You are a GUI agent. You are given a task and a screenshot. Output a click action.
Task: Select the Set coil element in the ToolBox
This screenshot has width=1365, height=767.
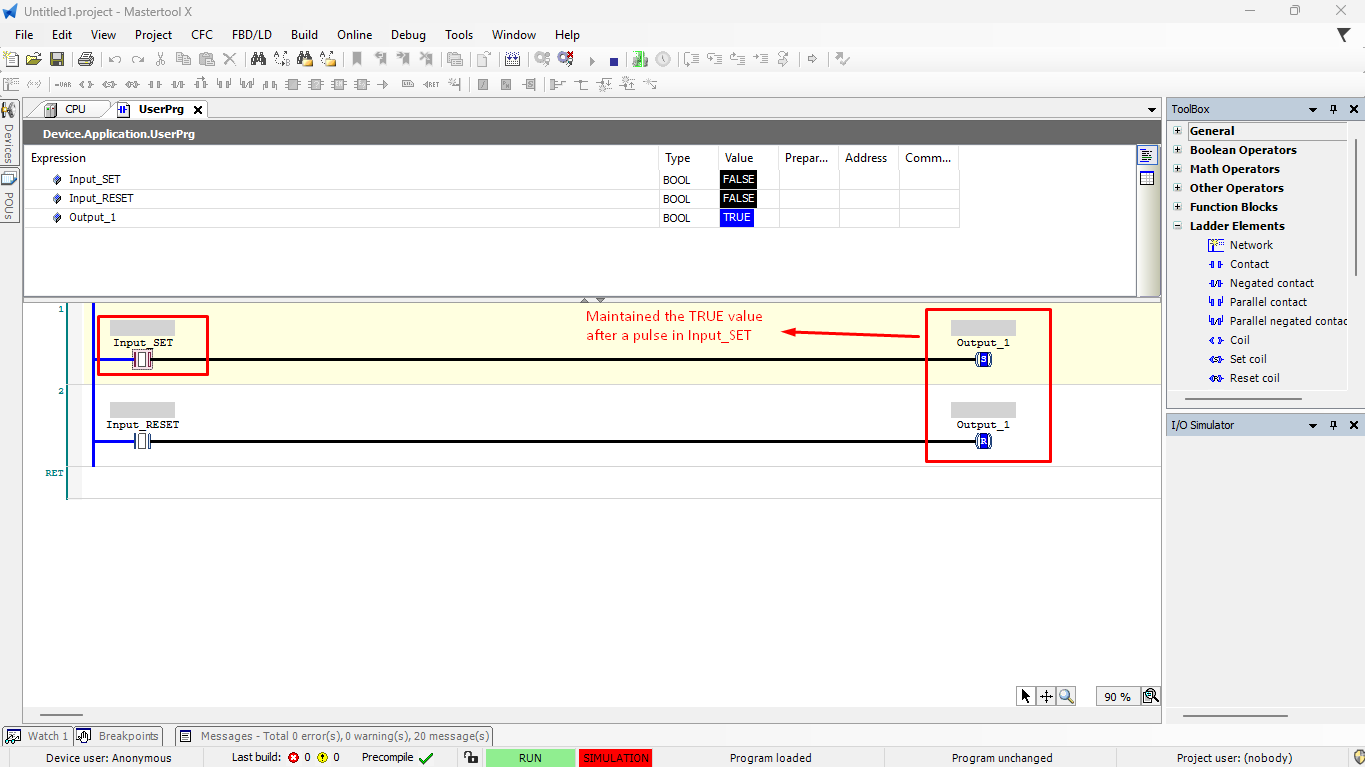click(1248, 359)
